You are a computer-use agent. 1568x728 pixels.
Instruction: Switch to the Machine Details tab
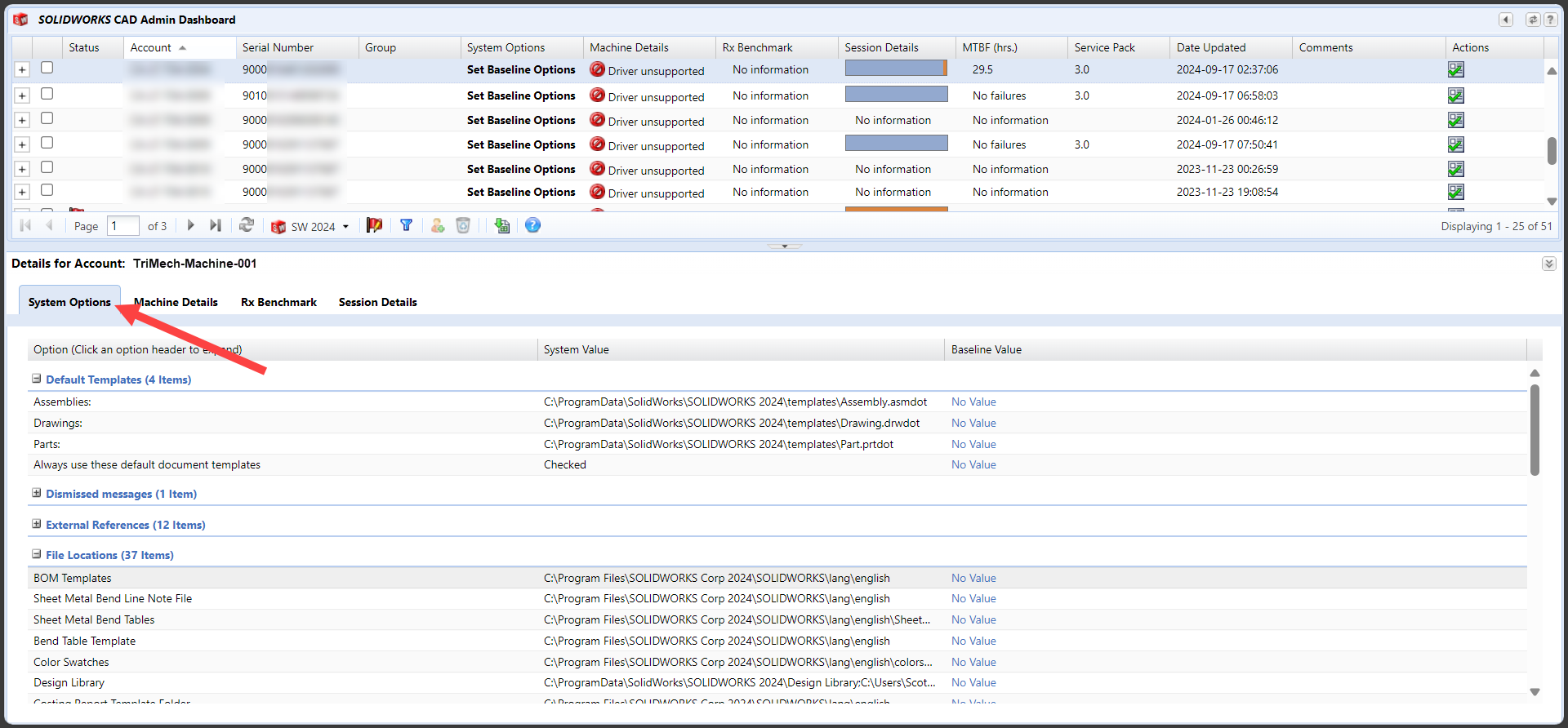click(x=176, y=302)
